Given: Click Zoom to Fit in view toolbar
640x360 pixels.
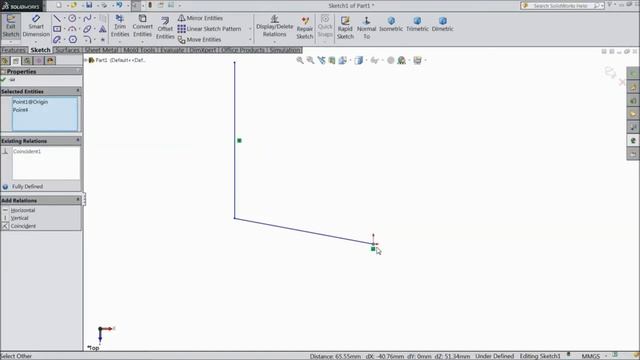Looking at the screenshot, I should (300, 60).
